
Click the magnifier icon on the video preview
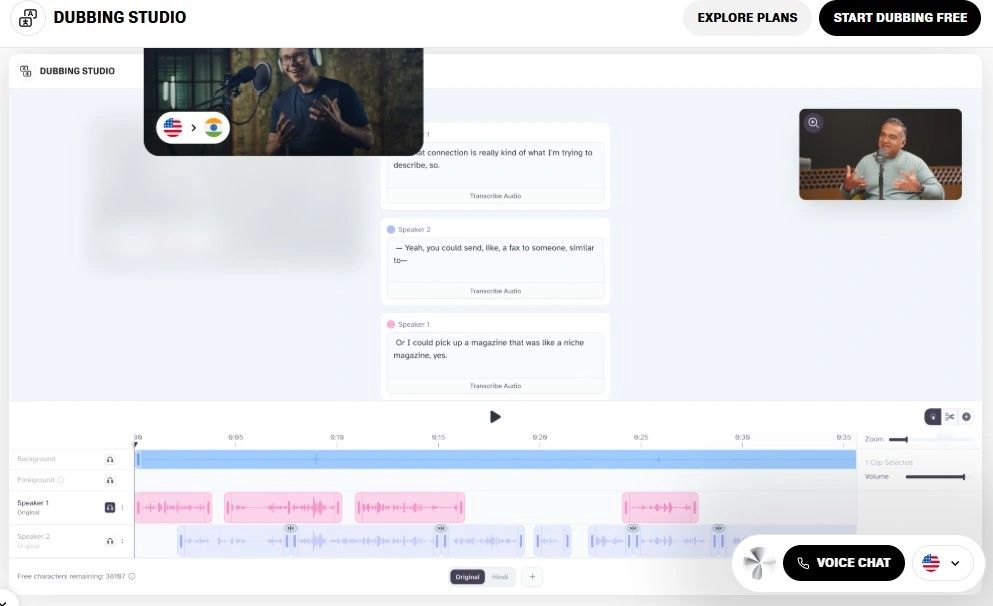click(814, 123)
